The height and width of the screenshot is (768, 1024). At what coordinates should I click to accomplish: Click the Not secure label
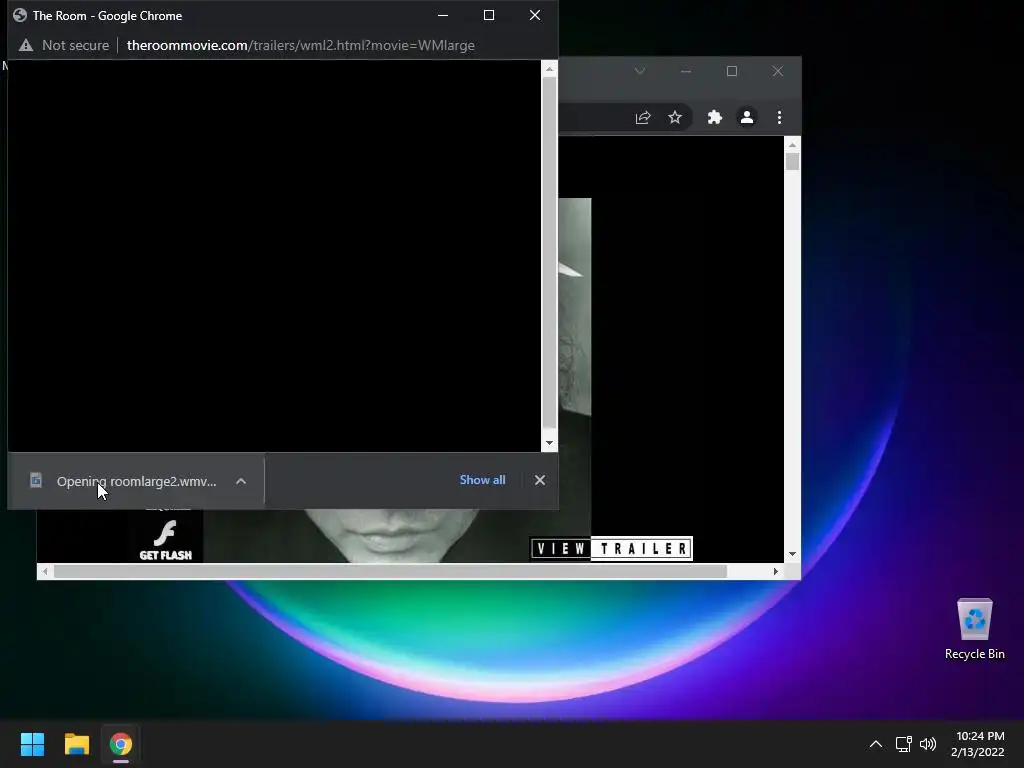pyautogui.click(x=75, y=45)
